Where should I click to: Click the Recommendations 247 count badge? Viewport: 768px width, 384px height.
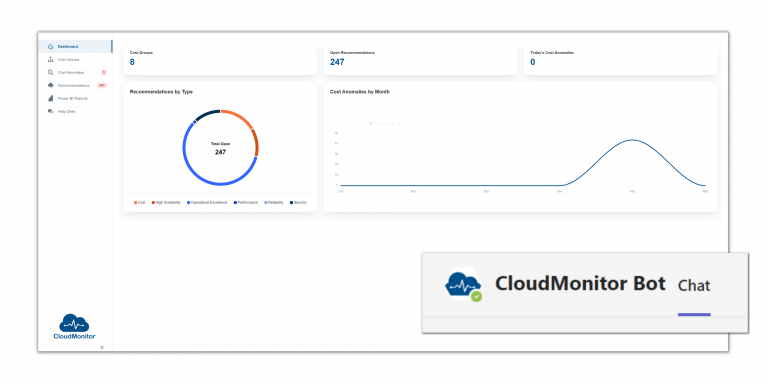102,85
